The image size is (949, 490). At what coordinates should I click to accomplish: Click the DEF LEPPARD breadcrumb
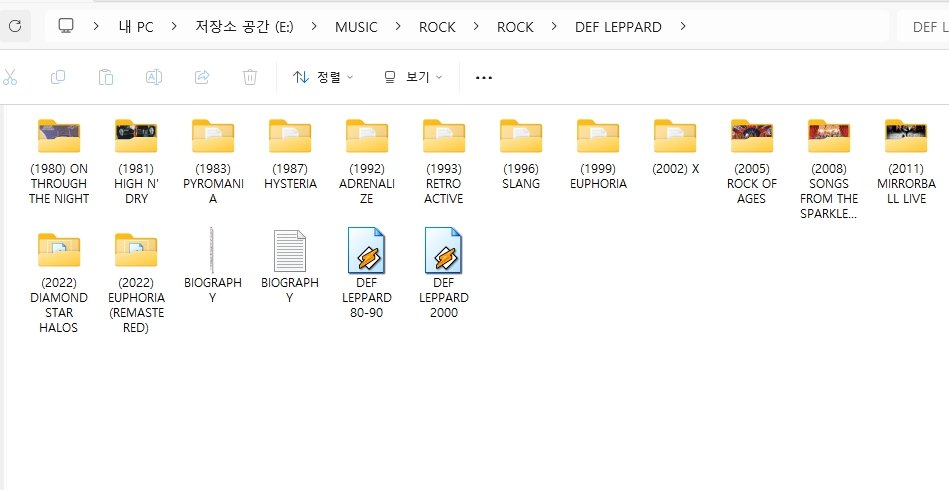[x=618, y=27]
